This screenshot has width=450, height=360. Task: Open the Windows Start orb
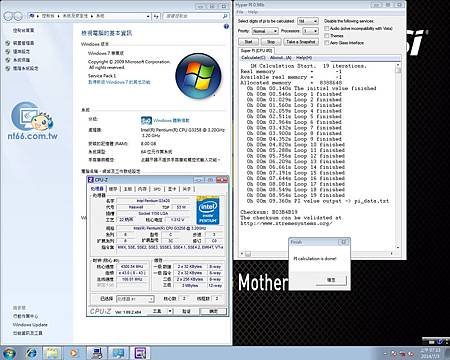click(9, 353)
